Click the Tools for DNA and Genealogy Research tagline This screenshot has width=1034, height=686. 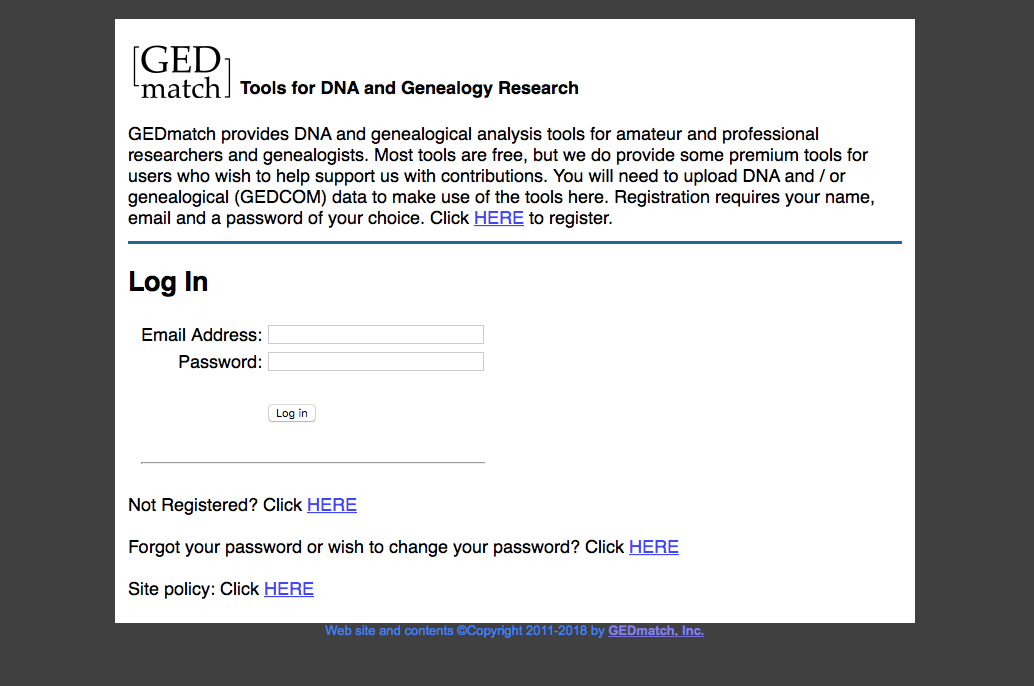[x=409, y=88]
